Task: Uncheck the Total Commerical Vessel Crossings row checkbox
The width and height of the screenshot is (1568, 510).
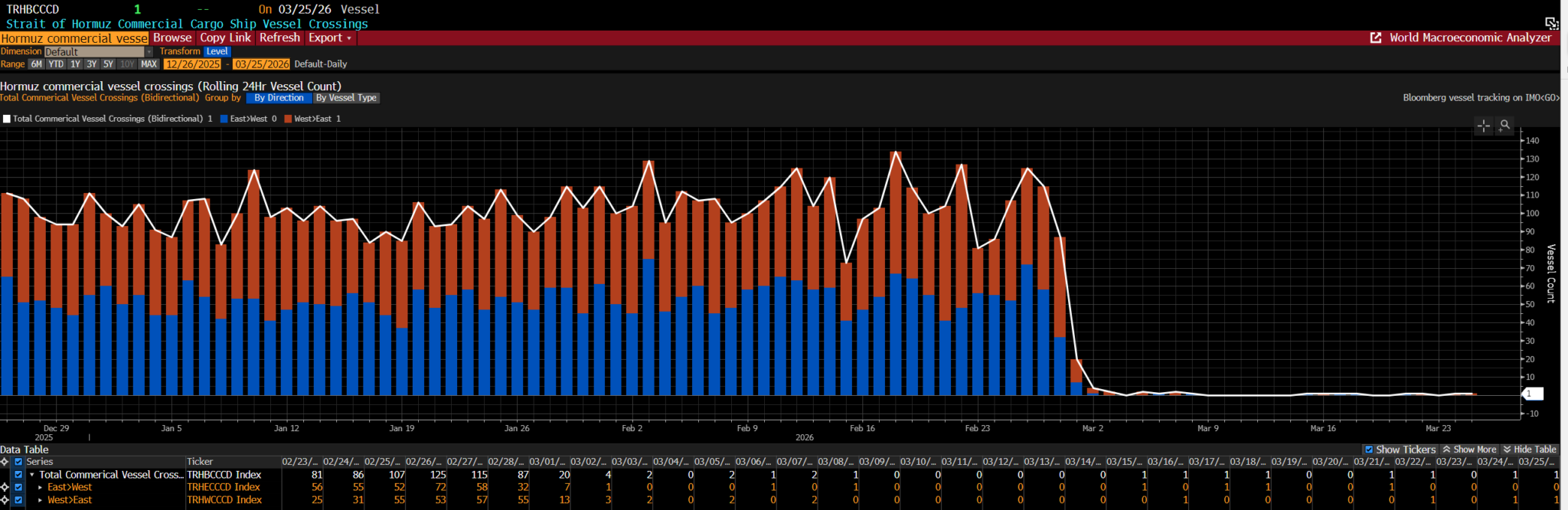Action: coord(18,475)
